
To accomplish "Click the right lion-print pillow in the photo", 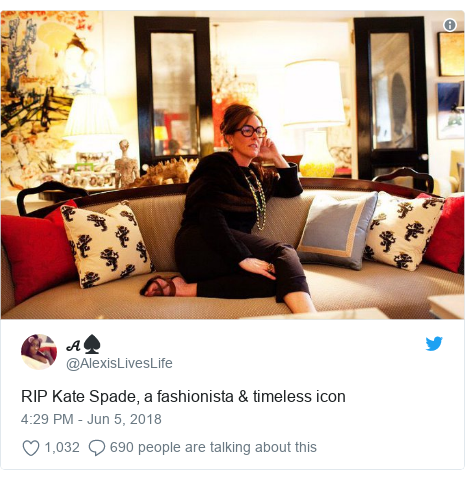I will [402, 231].
